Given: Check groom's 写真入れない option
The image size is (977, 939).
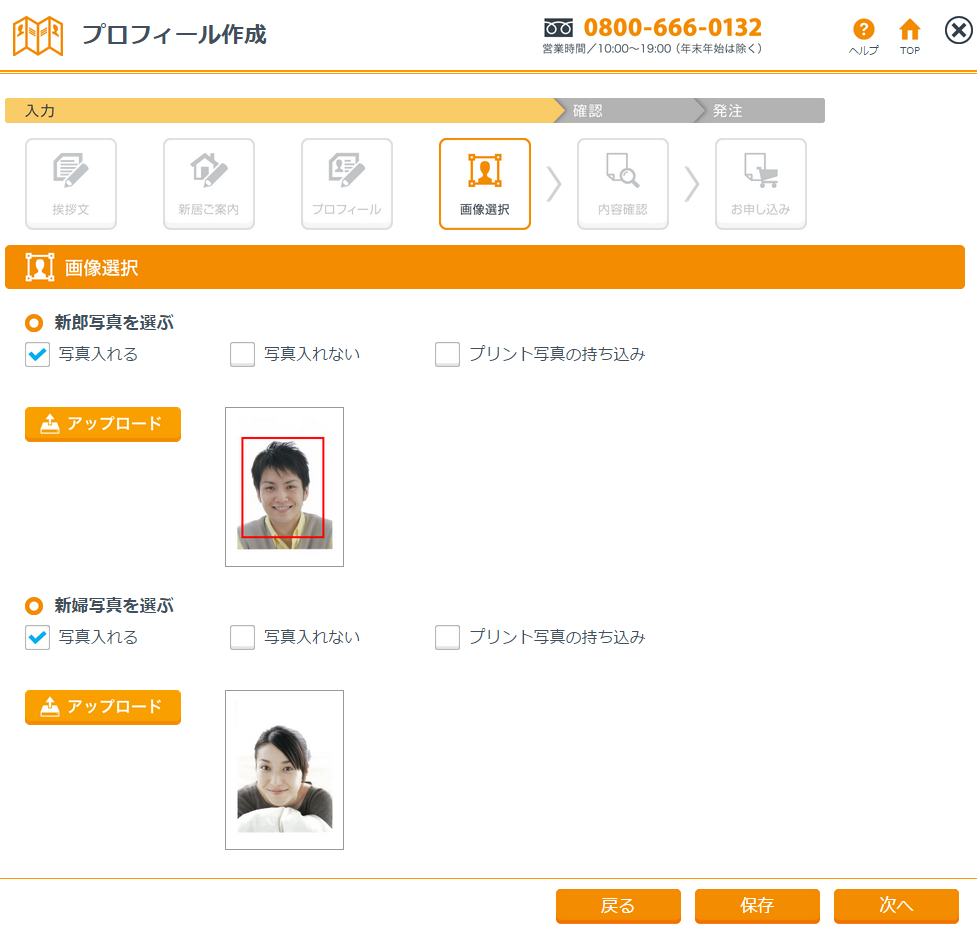Looking at the screenshot, I should (243, 355).
